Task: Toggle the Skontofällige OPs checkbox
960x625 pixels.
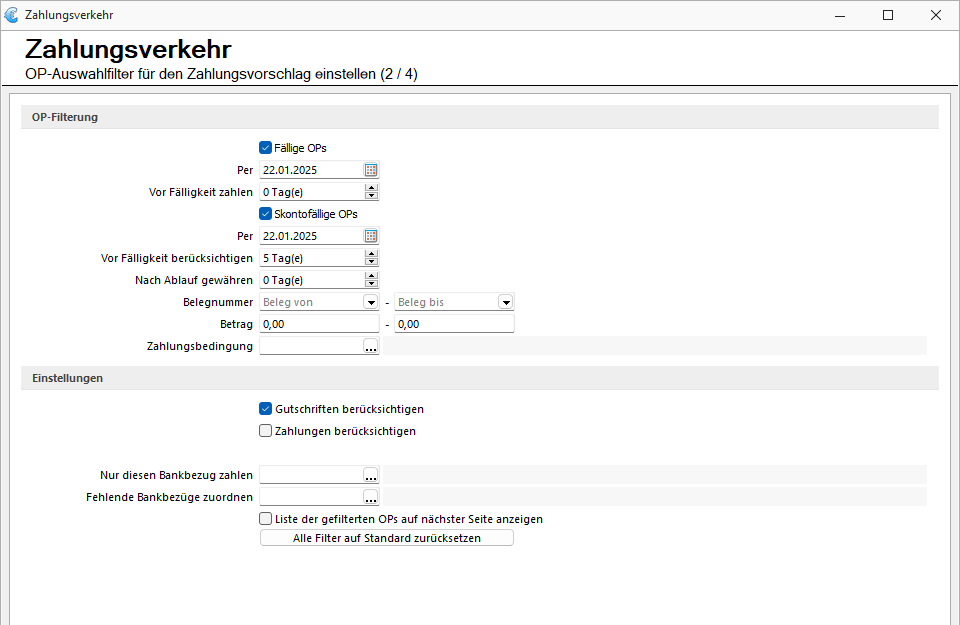Action: (x=265, y=214)
